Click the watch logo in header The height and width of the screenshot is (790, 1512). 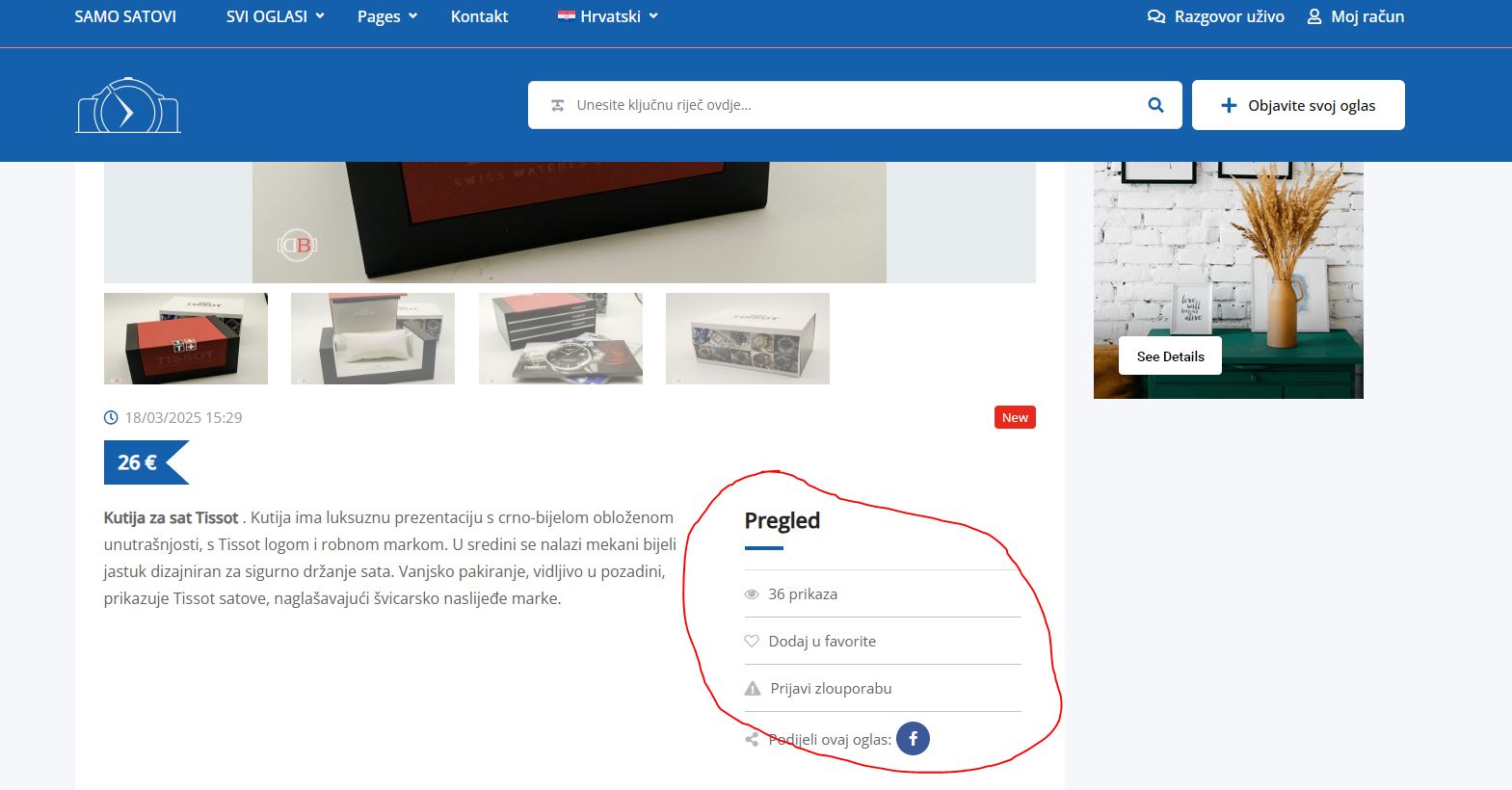[x=128, y=106]
